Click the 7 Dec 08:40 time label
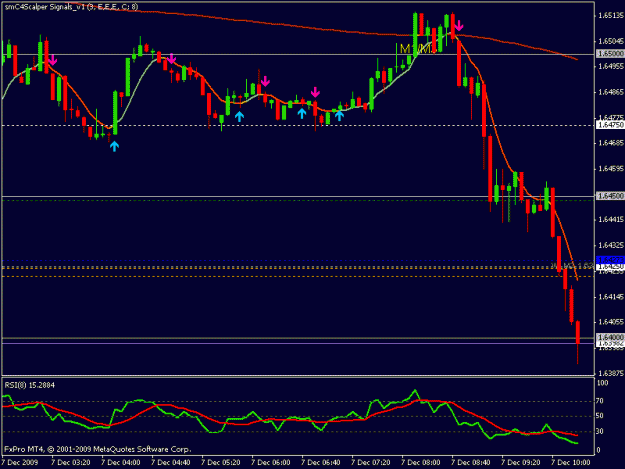The image size is (625, 469). (x=471, y=462)
